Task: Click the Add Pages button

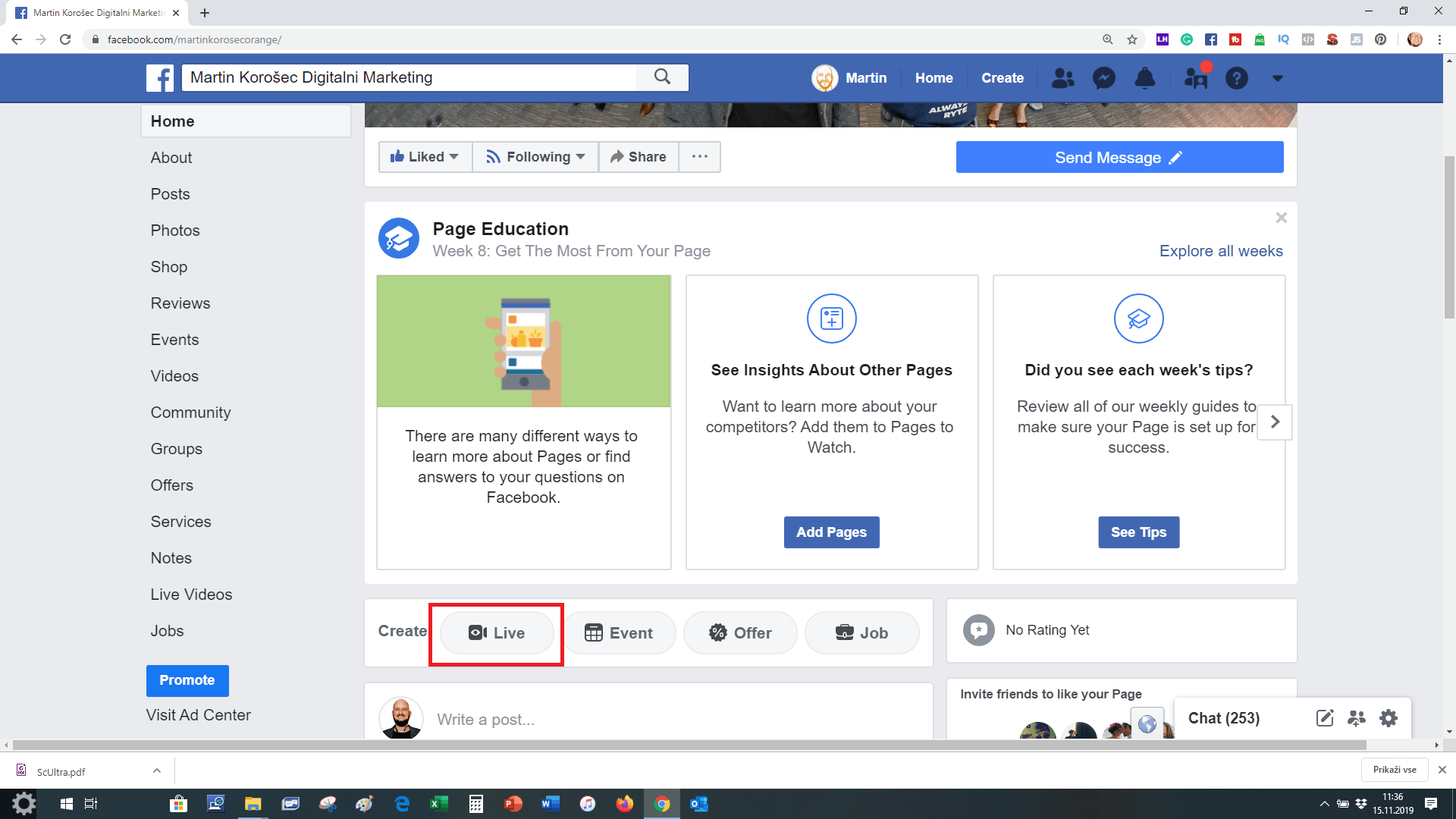Action: pos(831,532)
